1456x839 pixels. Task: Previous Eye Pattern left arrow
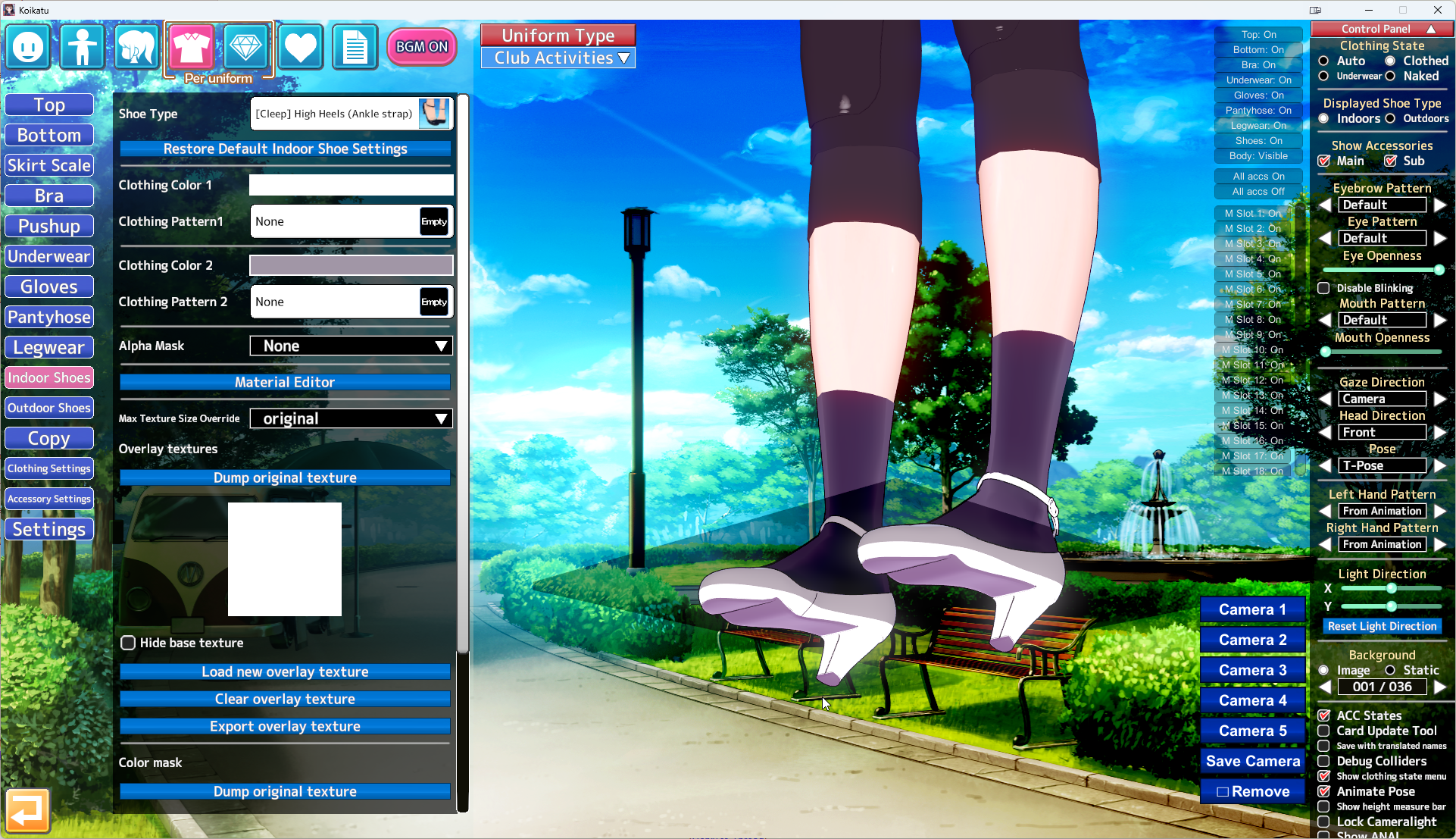(1325, 238)
